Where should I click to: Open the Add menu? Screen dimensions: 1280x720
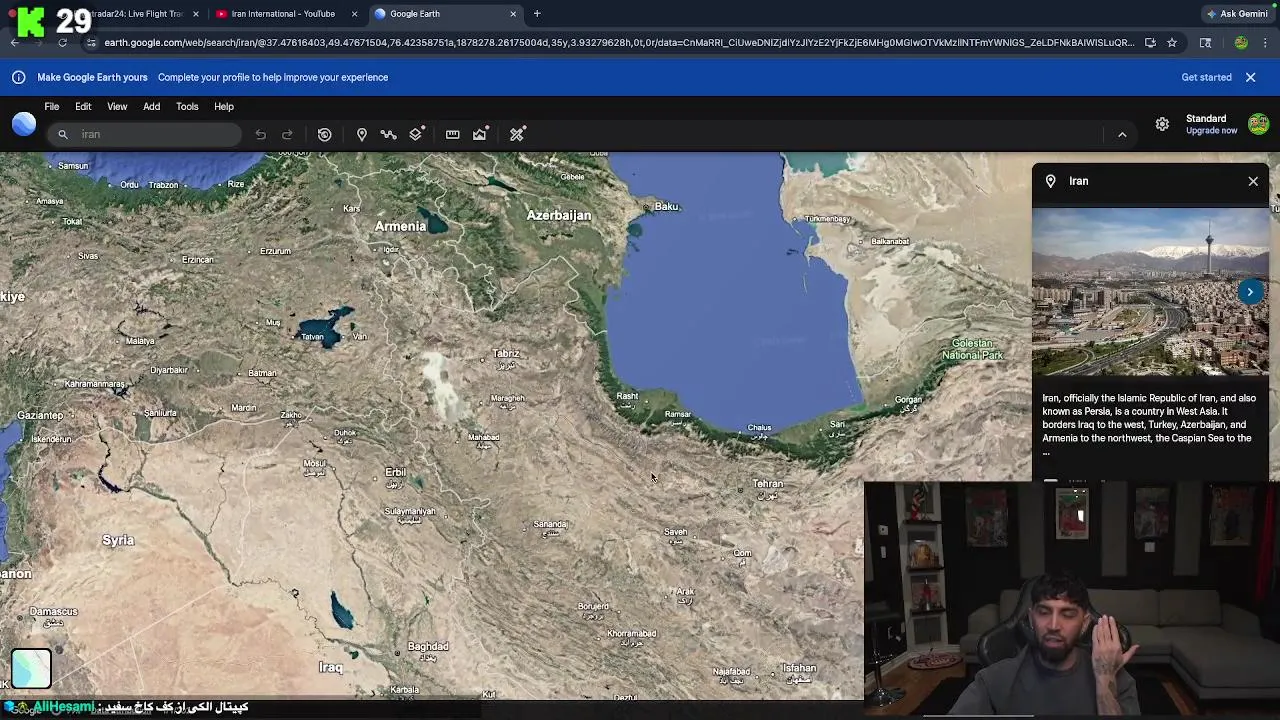(151, 106)
